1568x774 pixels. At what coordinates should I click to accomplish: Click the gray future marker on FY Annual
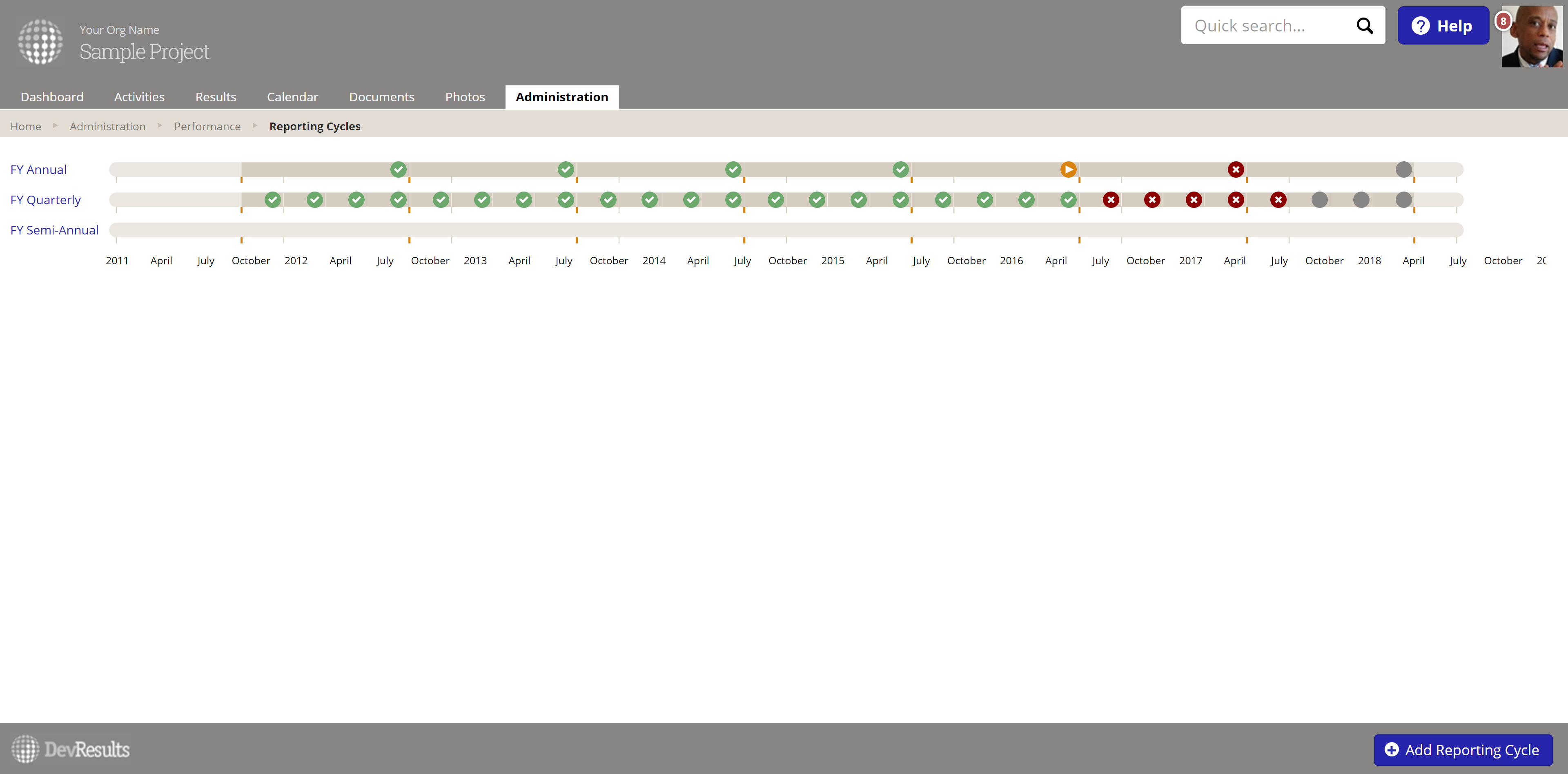1403,169
